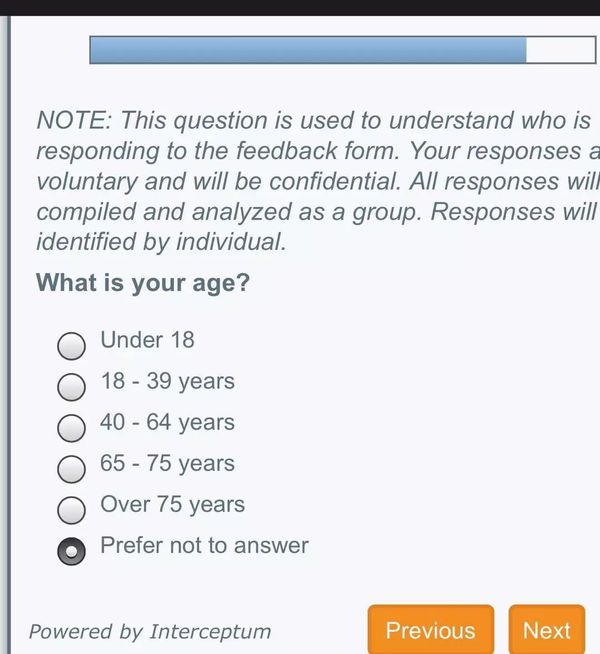This screenshot has width=600, height=654.
Task: Click the "Over 75 years" label text
Action: 172,504
